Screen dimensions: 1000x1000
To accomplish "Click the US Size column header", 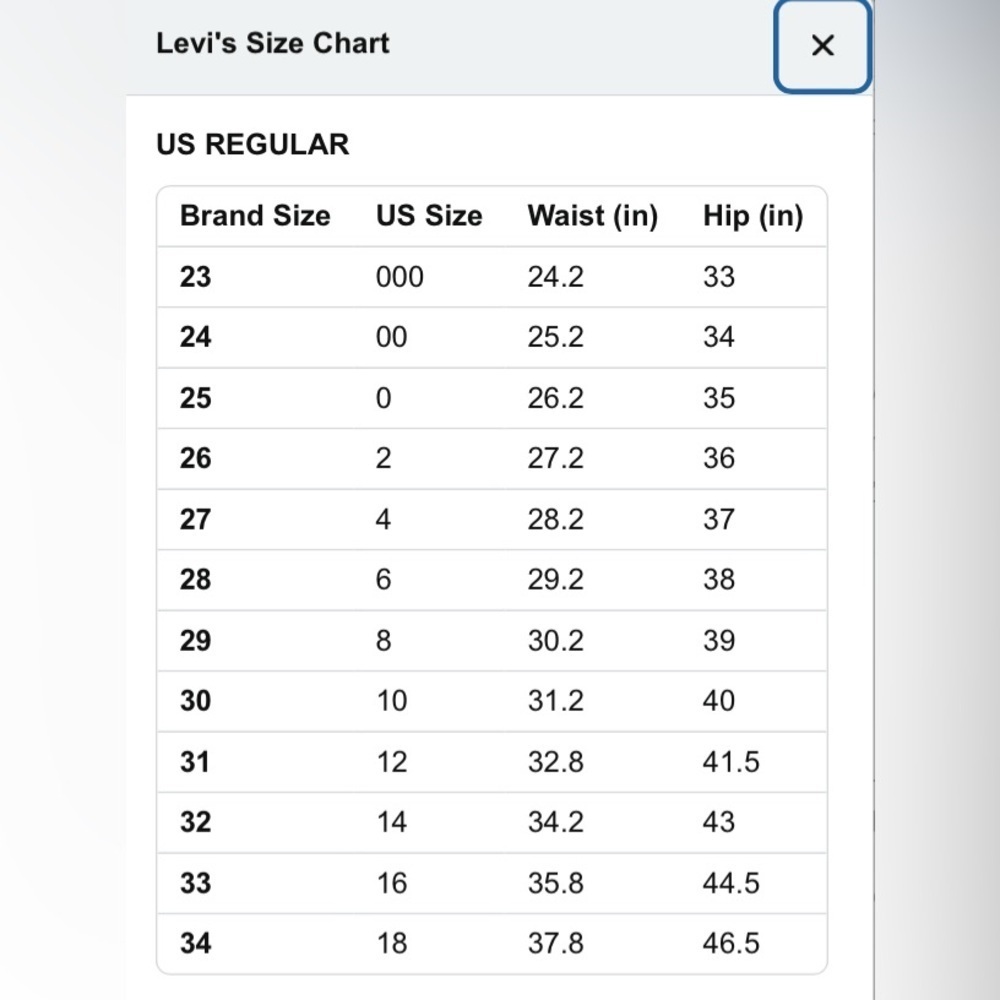I will [429, 216].
